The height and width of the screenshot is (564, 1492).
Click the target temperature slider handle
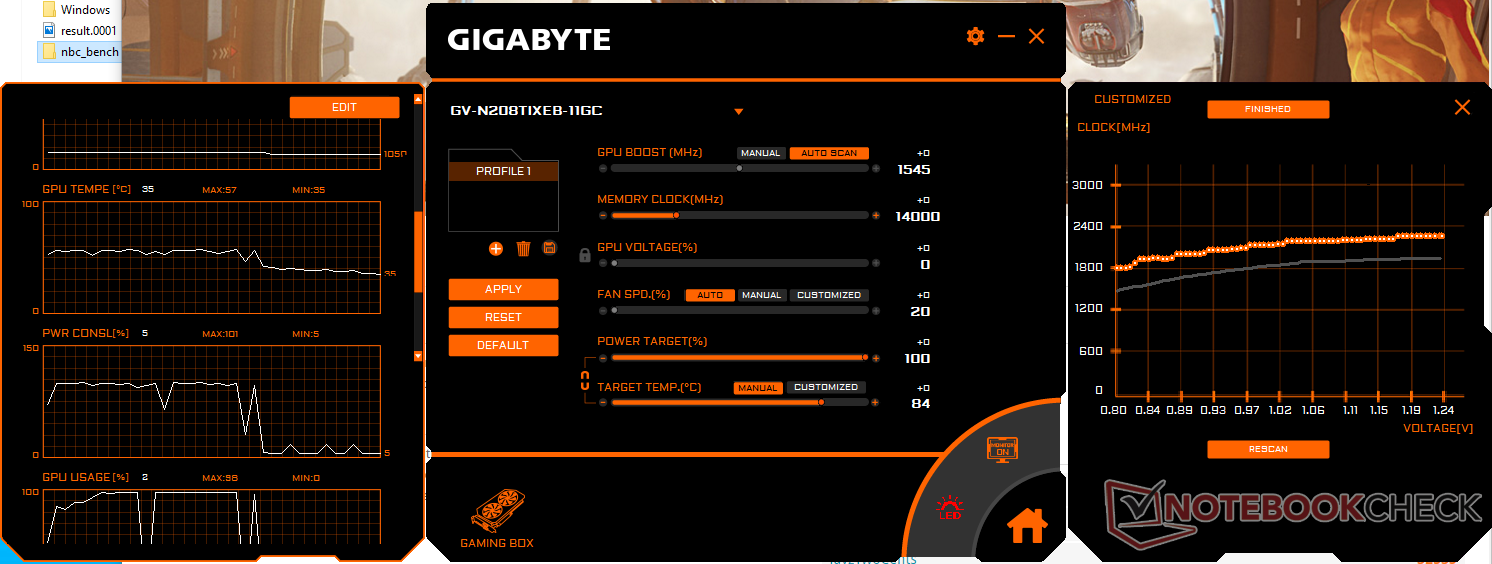click(821, 402)
